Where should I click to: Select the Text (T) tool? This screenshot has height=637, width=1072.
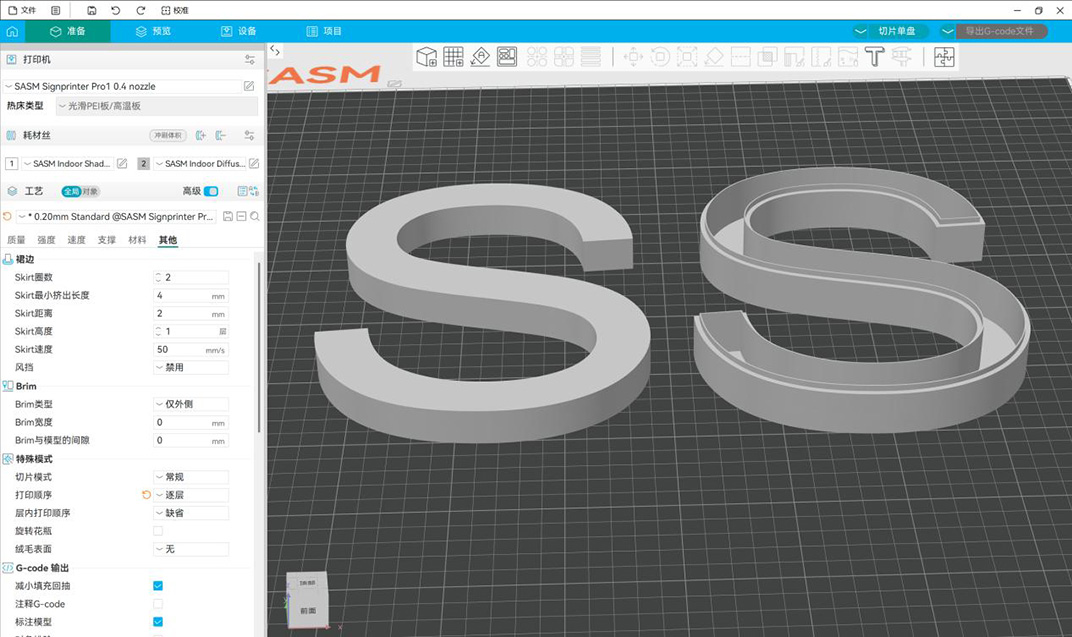[875, 57]
